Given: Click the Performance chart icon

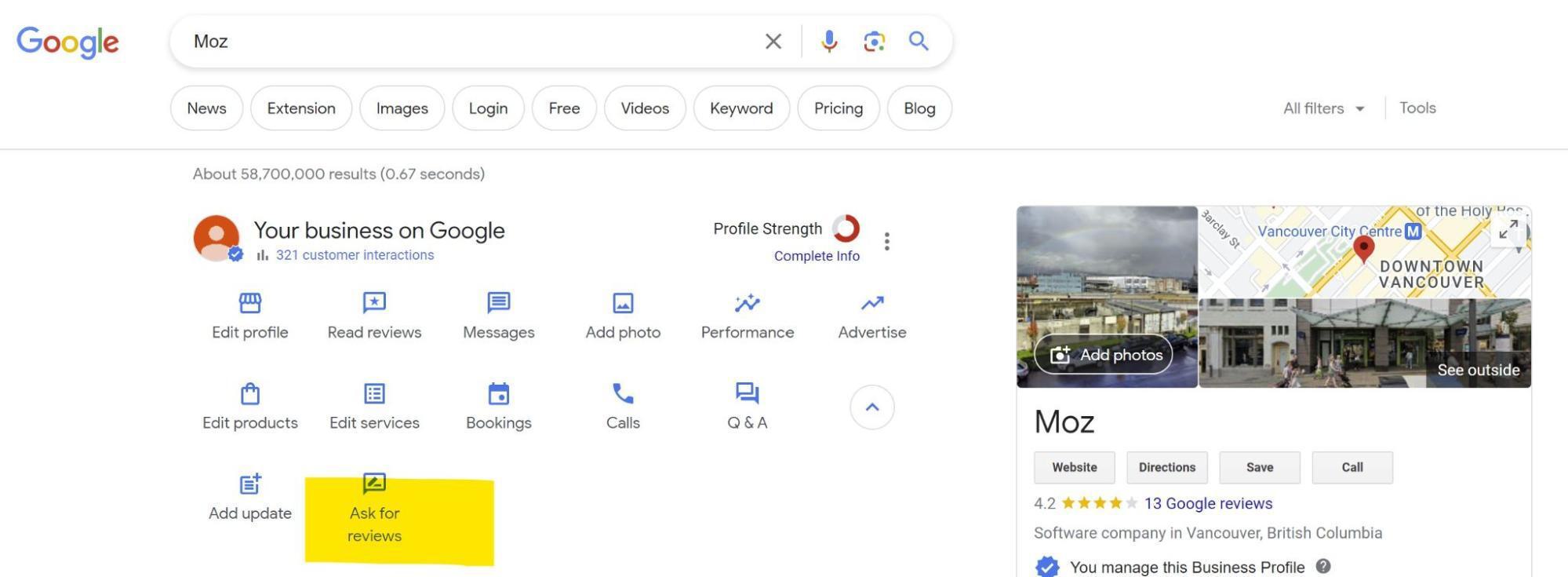Looking at the screenshot, I should click(x=747, y=303).
